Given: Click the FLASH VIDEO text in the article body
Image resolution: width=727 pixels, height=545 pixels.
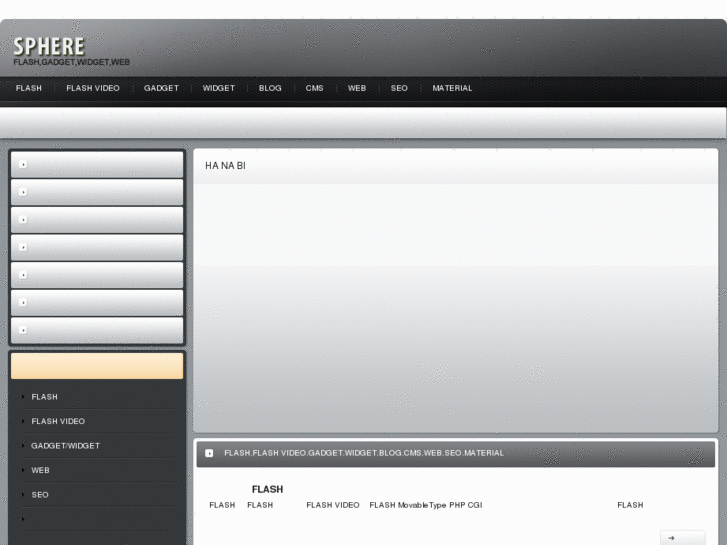Looking at the screenshot, I should tap(333, 505).
